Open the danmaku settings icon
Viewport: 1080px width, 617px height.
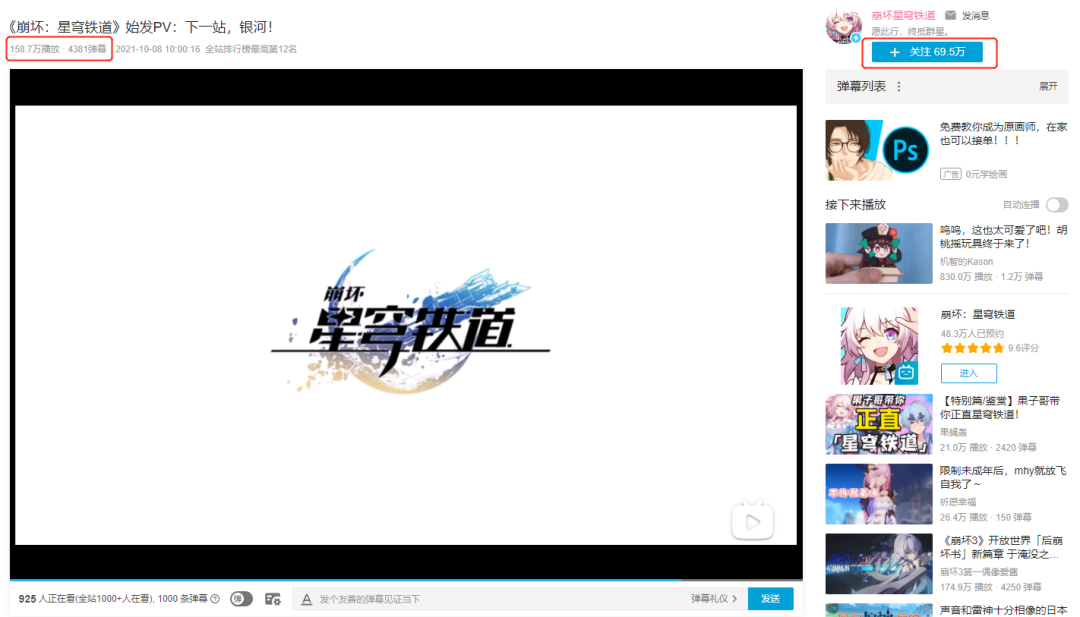point(273,599)
